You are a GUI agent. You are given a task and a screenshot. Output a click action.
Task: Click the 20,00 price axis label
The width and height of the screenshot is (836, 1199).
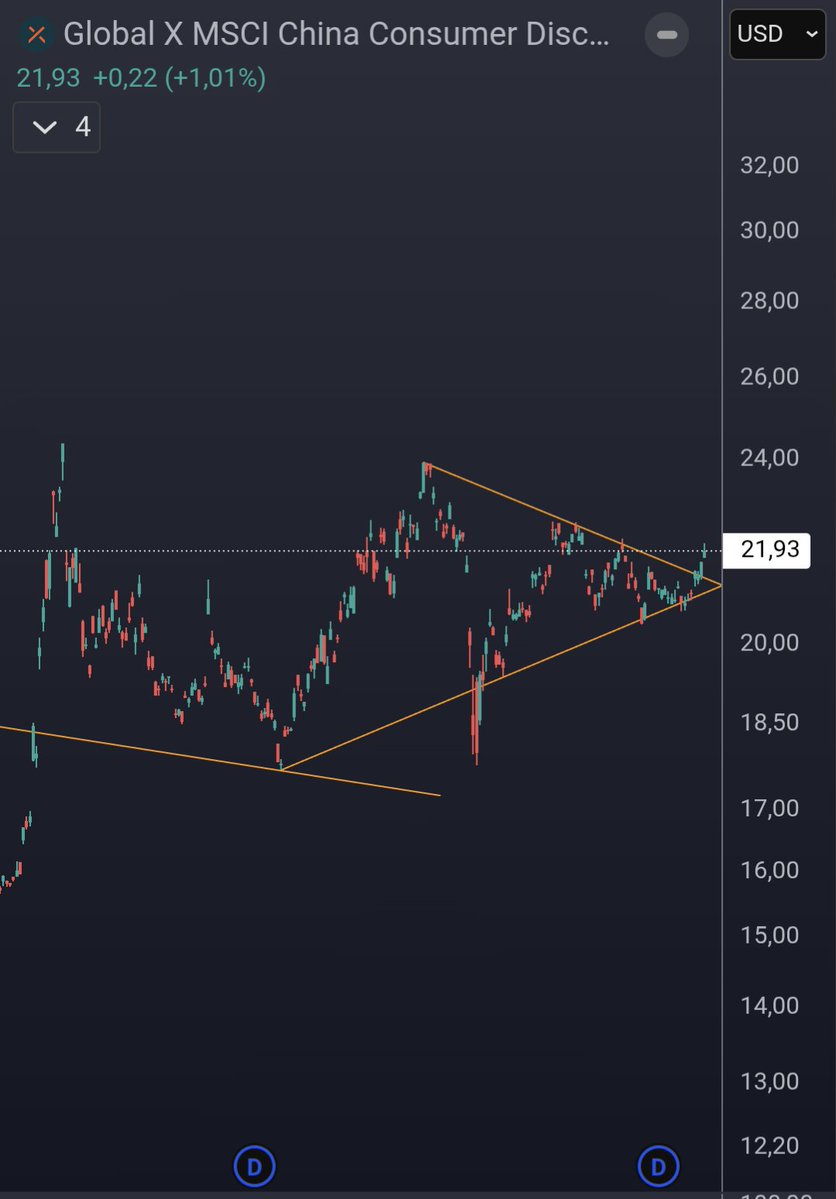tap(769, 642)
